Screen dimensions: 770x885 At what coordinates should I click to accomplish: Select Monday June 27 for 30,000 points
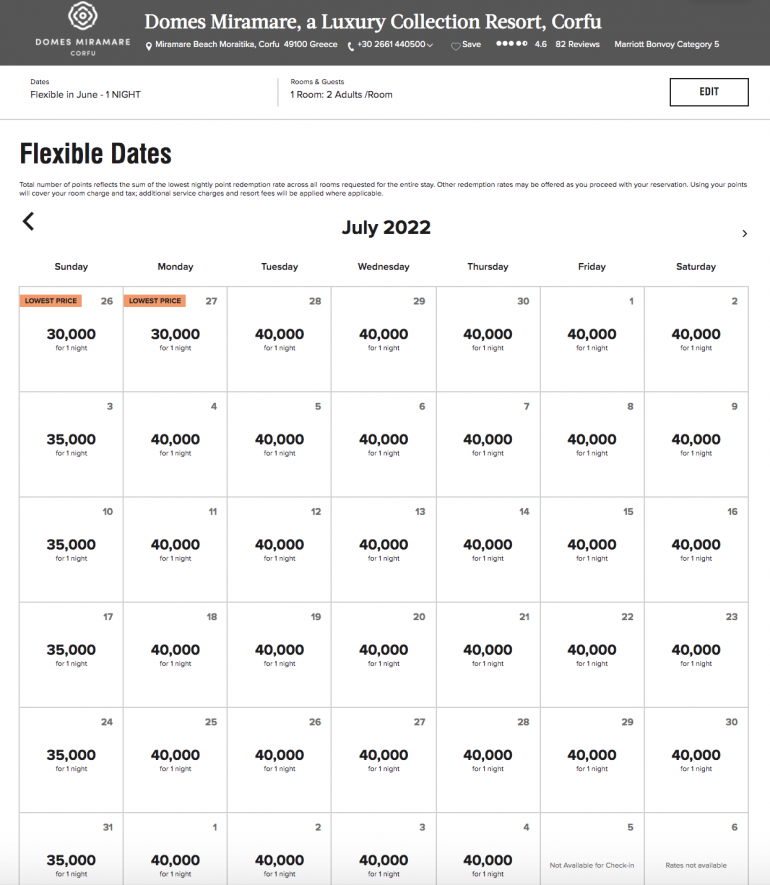pyautogui.click(x=175, y=339)
